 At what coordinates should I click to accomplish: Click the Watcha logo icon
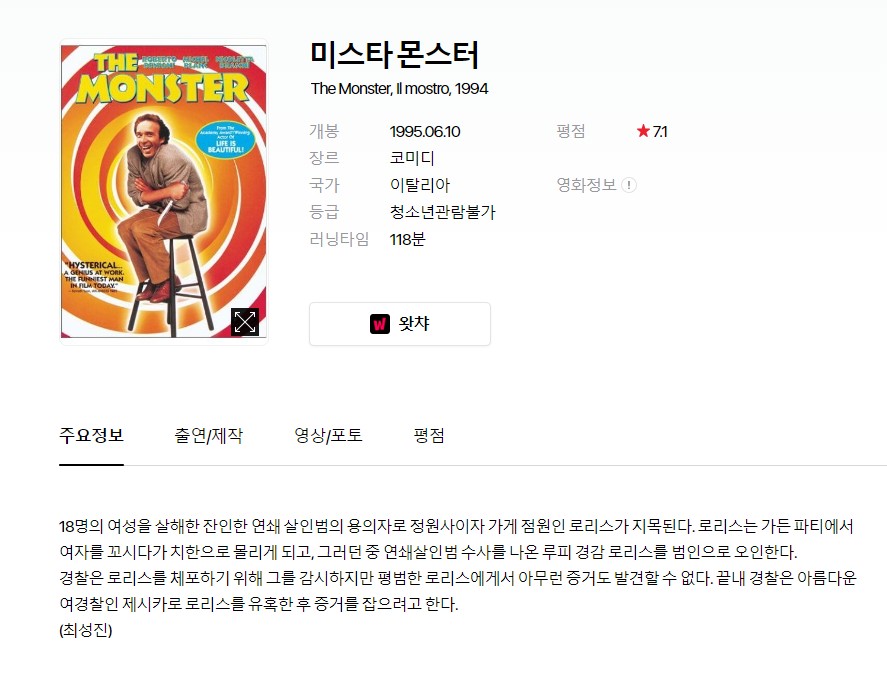[380, 324]
